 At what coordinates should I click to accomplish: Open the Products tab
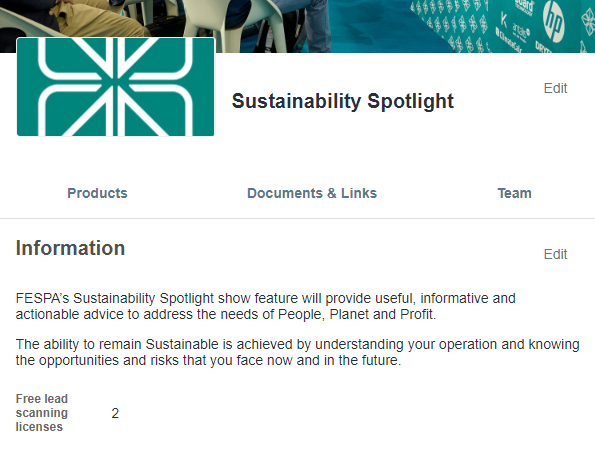97,193
